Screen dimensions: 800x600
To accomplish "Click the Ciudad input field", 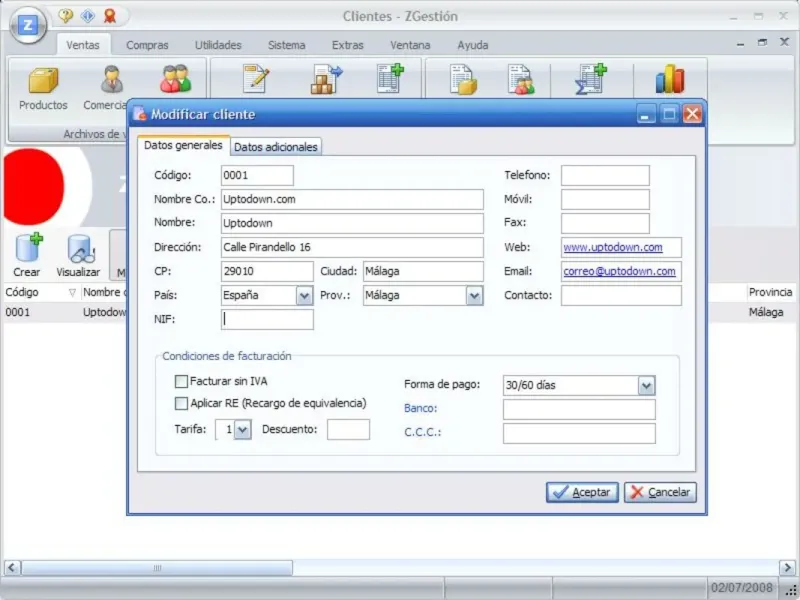I will 423,271.
